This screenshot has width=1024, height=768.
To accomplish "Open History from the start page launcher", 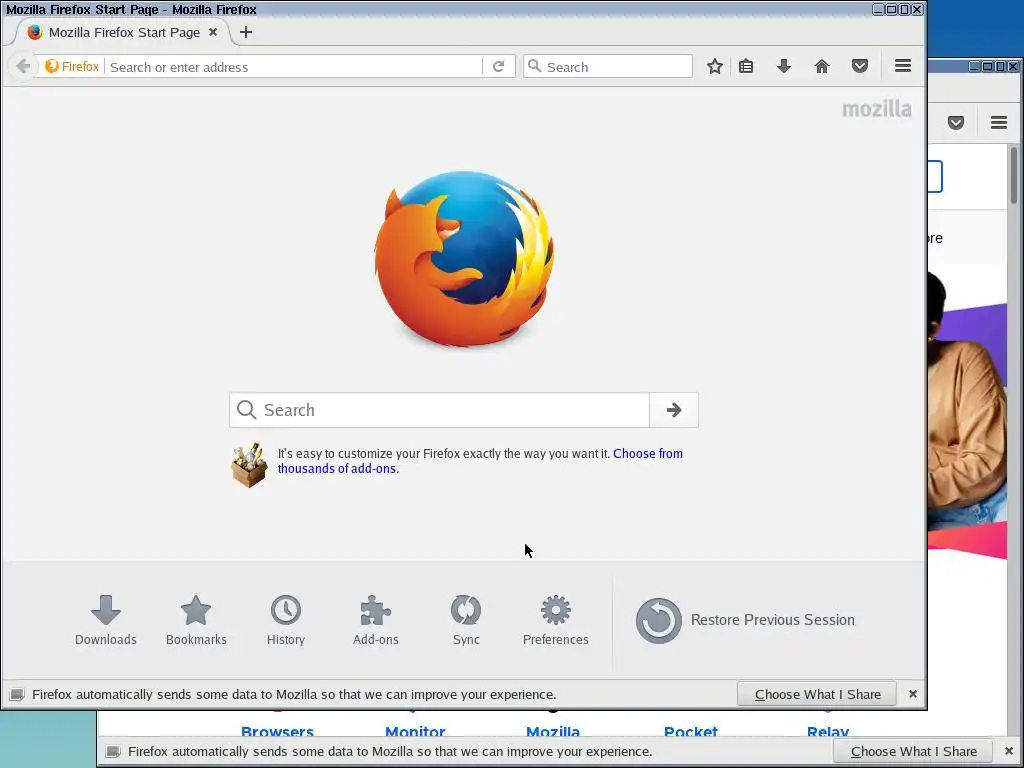I will point(285,620).
